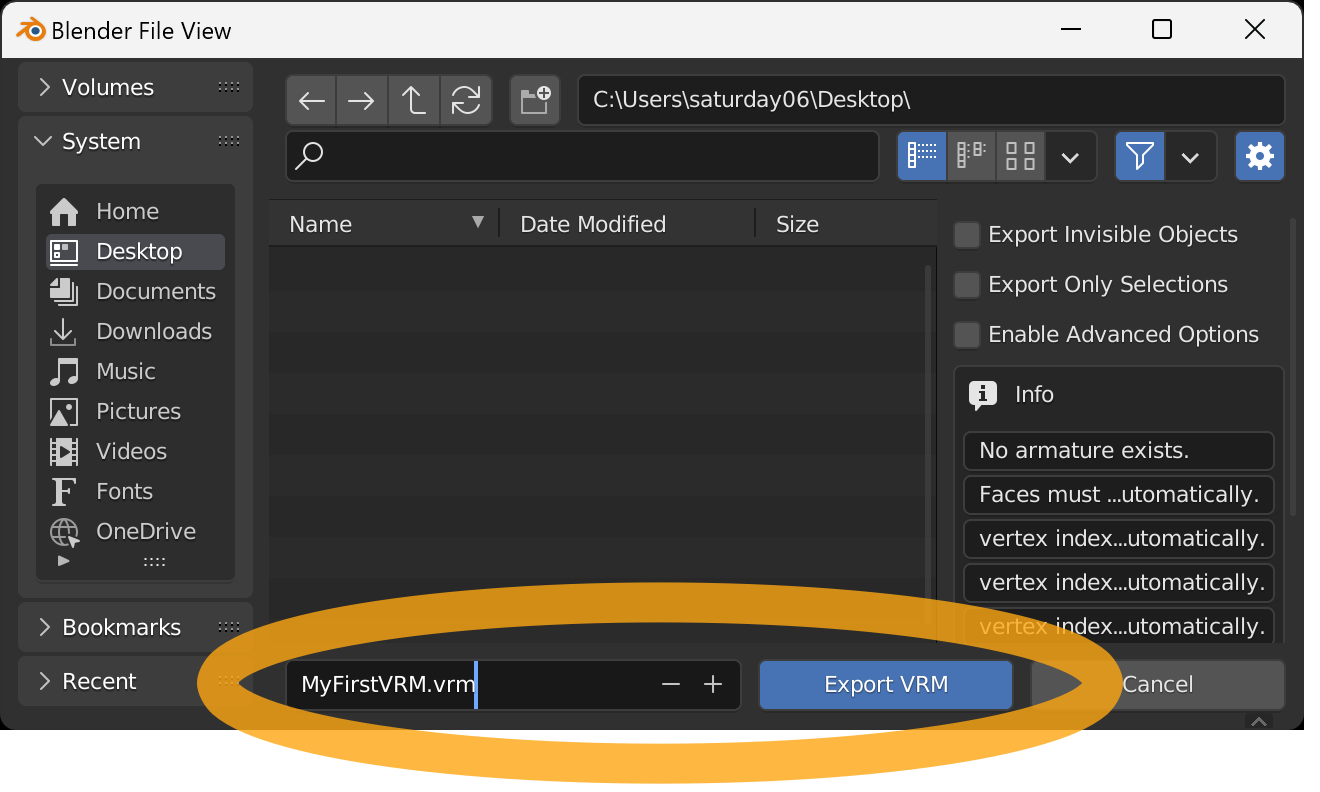Grab System panel drag handle dots
Image resolution: width=1320 pixels, height=792 pixels.
click(x=229, y=141)
